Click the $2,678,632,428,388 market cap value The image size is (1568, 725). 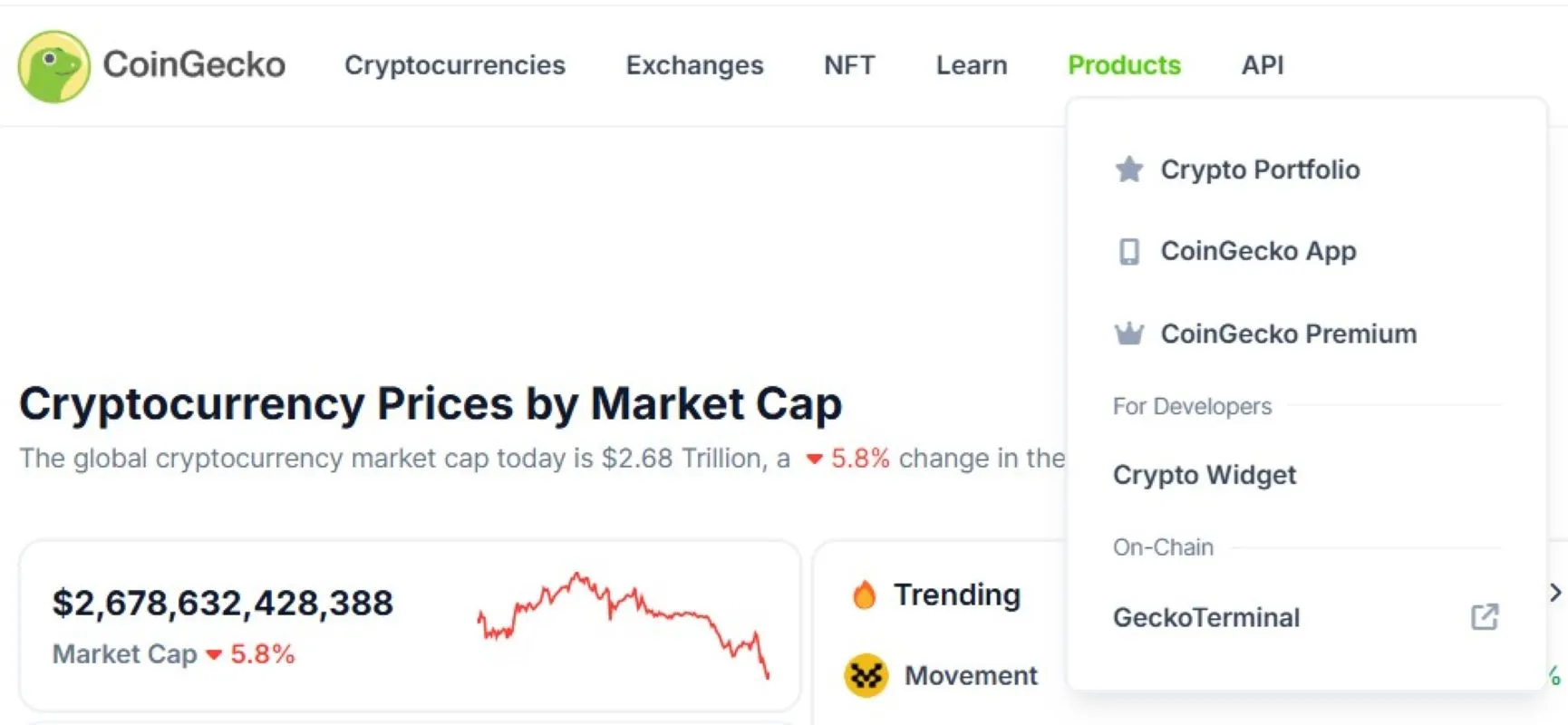(223, 603)
